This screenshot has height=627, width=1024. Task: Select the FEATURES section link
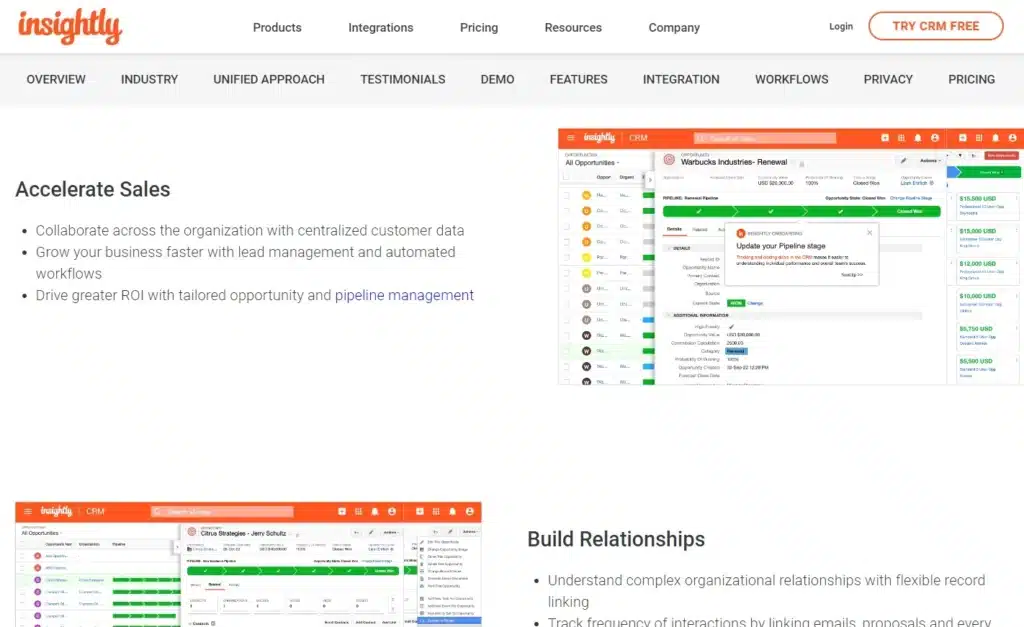(x=579, y=79)
